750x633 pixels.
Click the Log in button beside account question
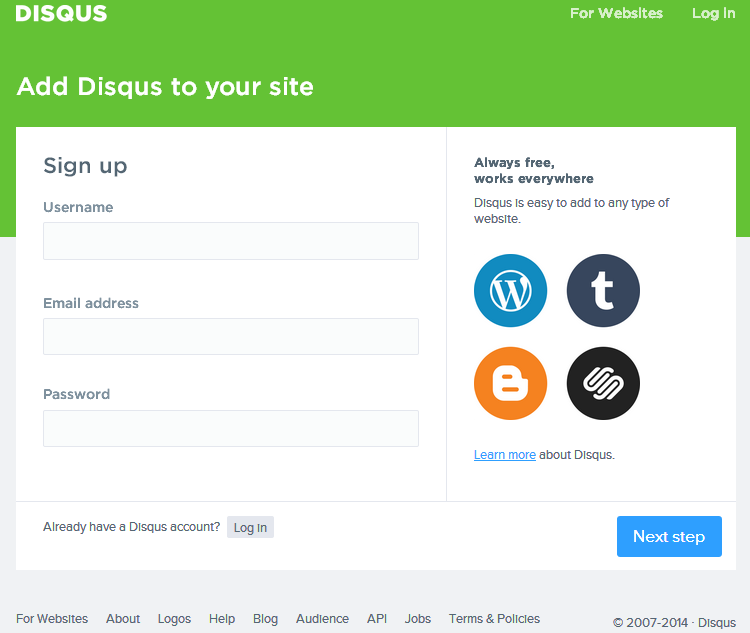250,527
